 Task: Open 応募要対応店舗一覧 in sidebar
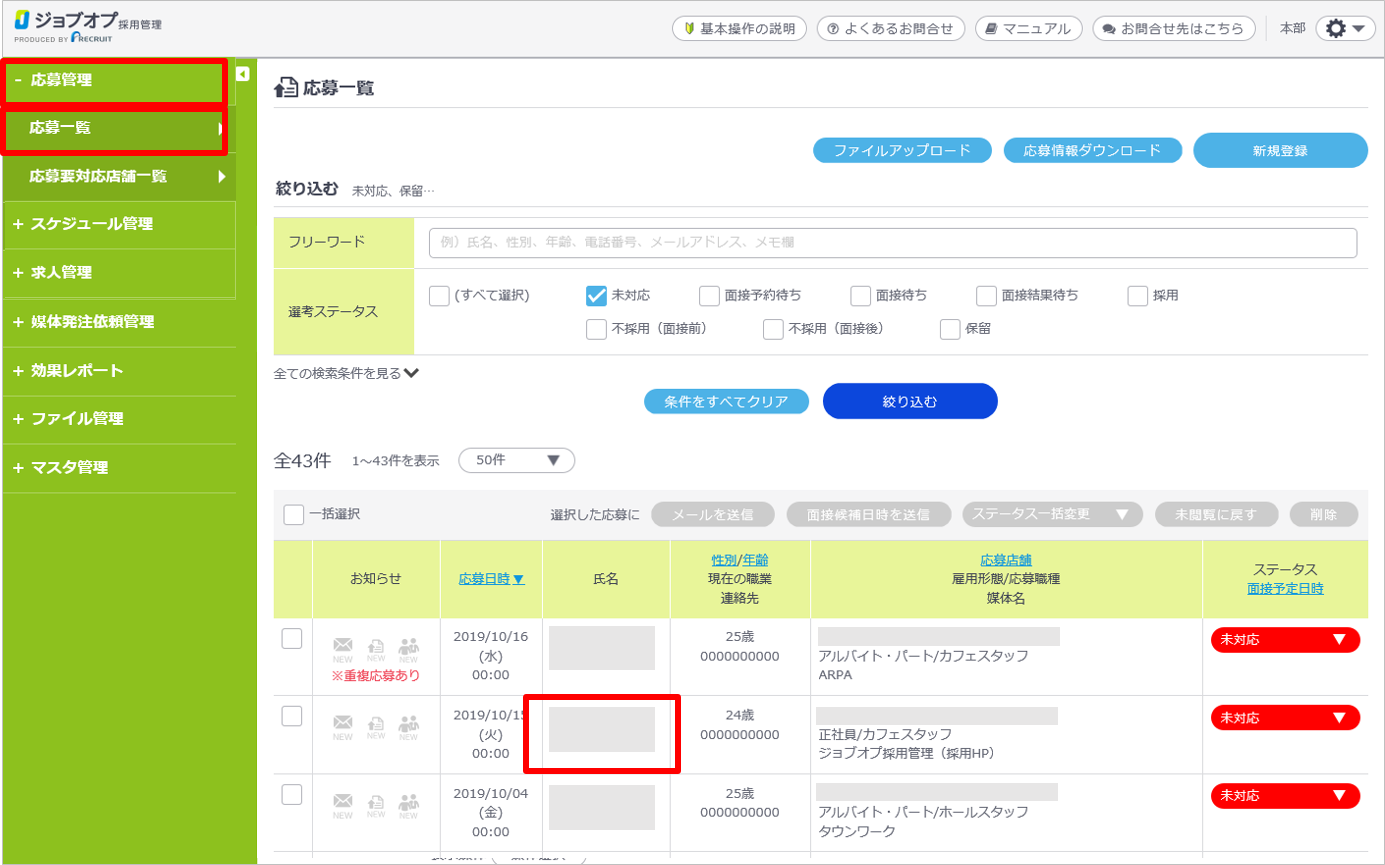tap(98, 176)
